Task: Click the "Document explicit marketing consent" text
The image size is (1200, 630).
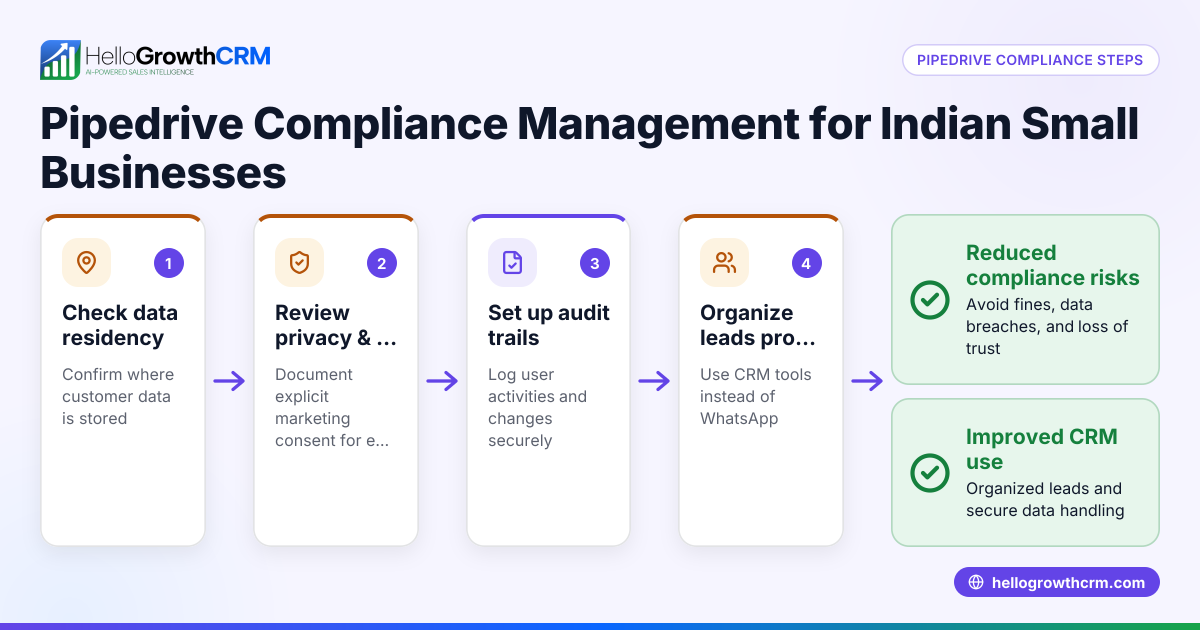Action: click(332, 407)
